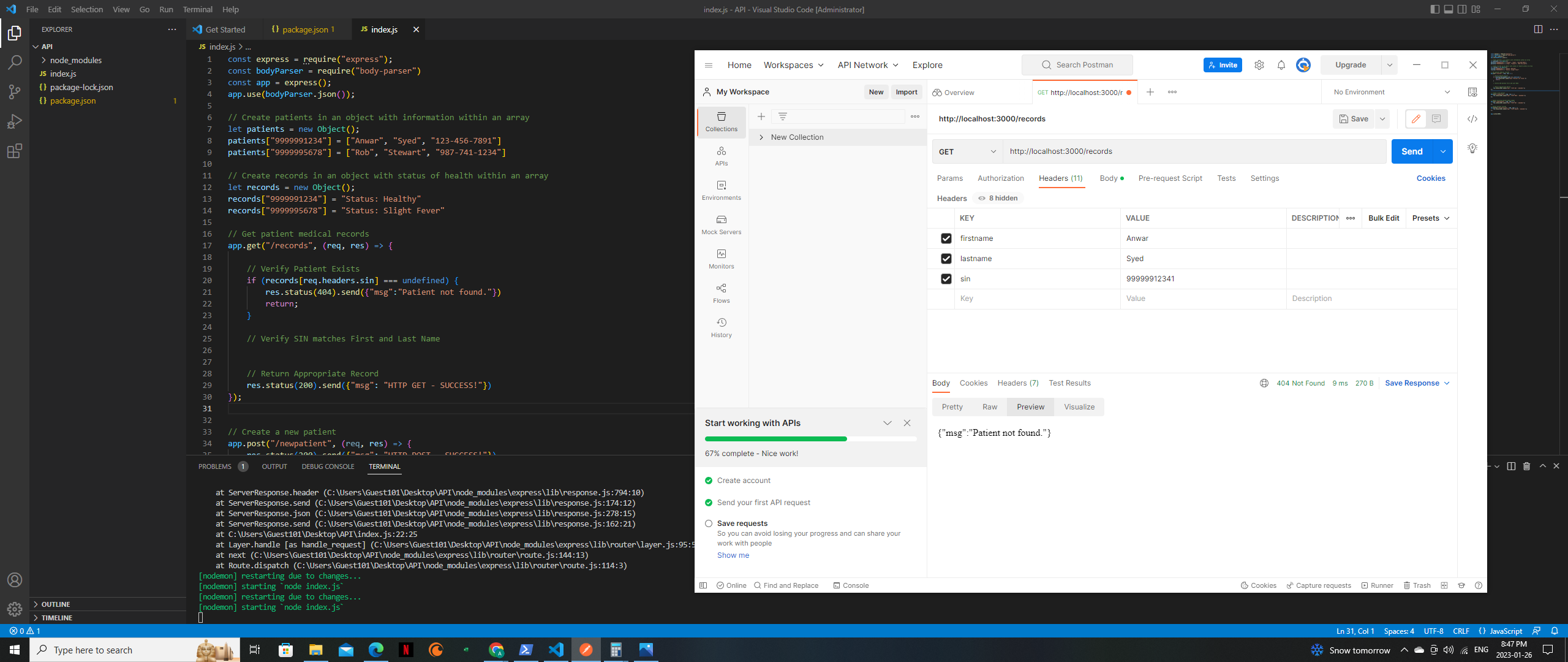The width and height of the screenshot is (1568, 662).
Task: Click the Send button to execute request
Action: click(x=1412, y=151)
